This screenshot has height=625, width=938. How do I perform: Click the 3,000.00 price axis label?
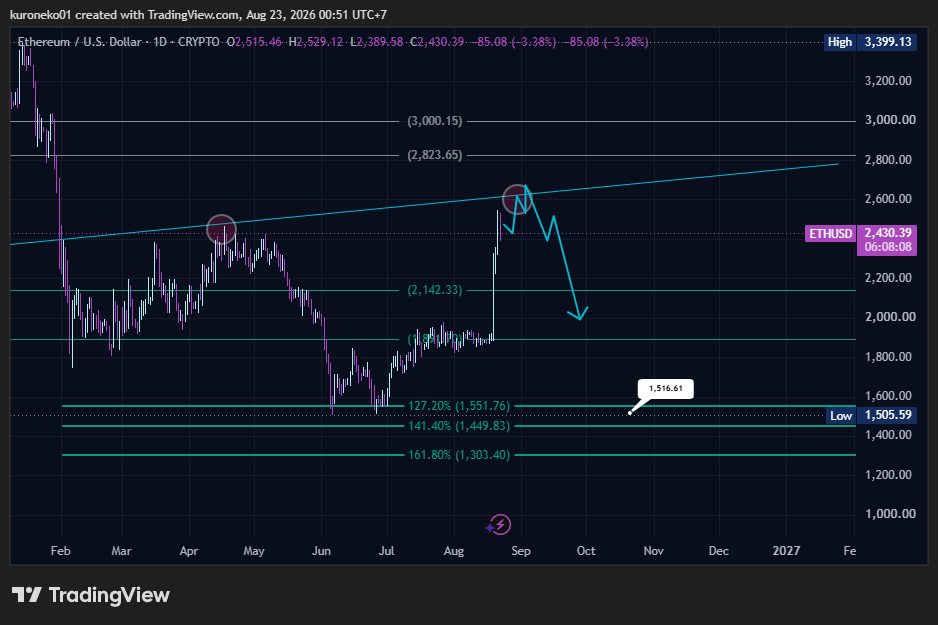pos(890,120)
